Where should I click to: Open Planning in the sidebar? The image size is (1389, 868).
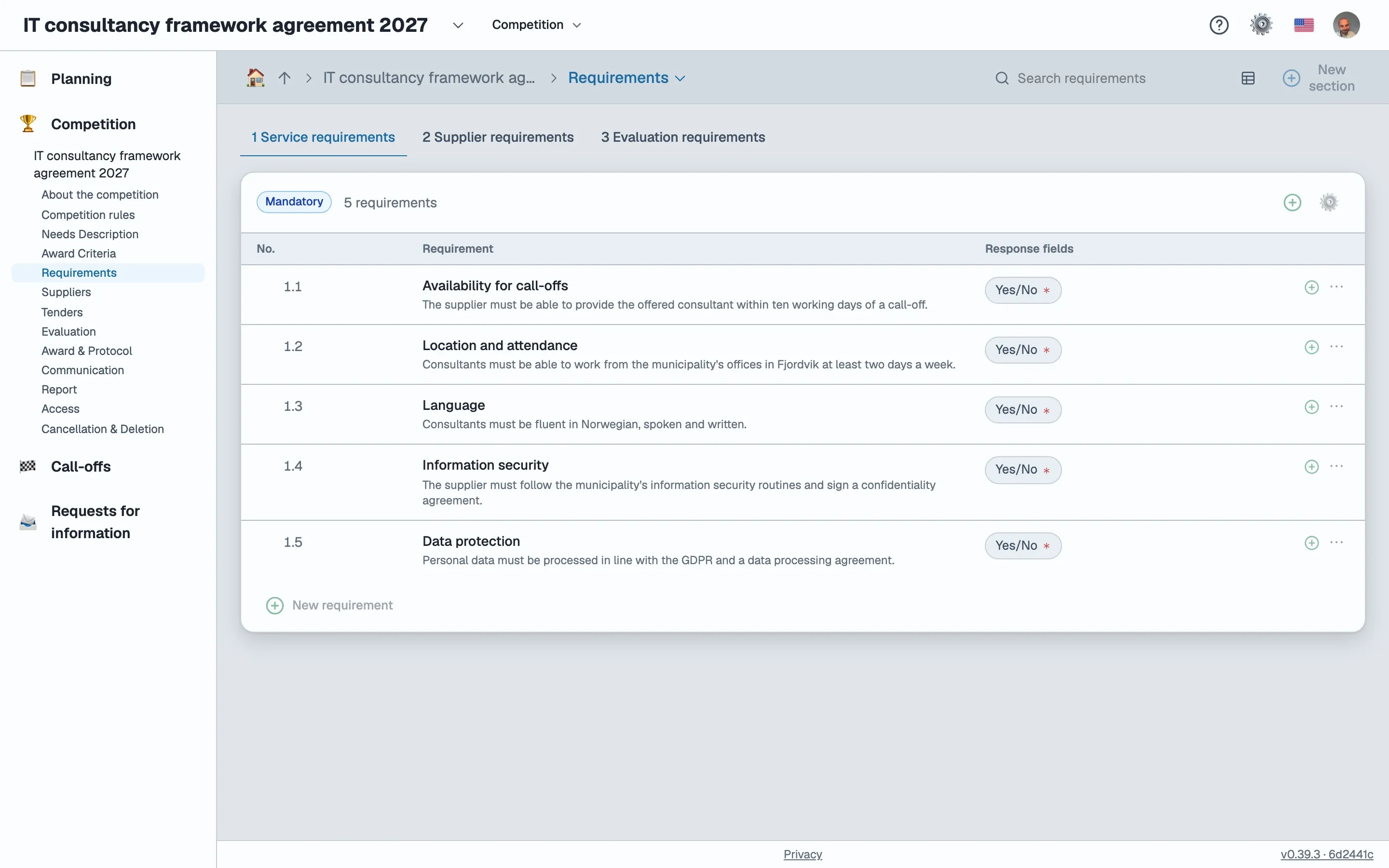(x=81, y=79)
